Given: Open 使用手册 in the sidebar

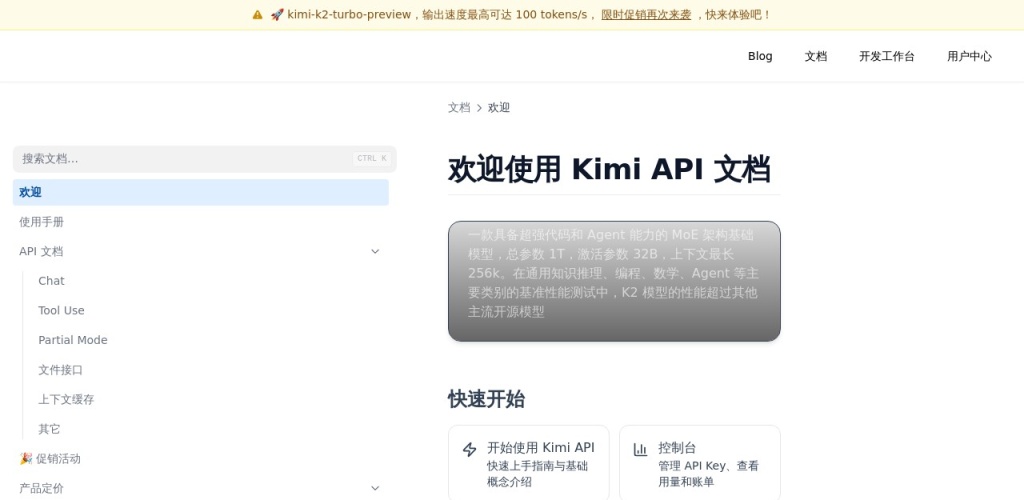Looking at the screenshot, I should coord(42,222).
